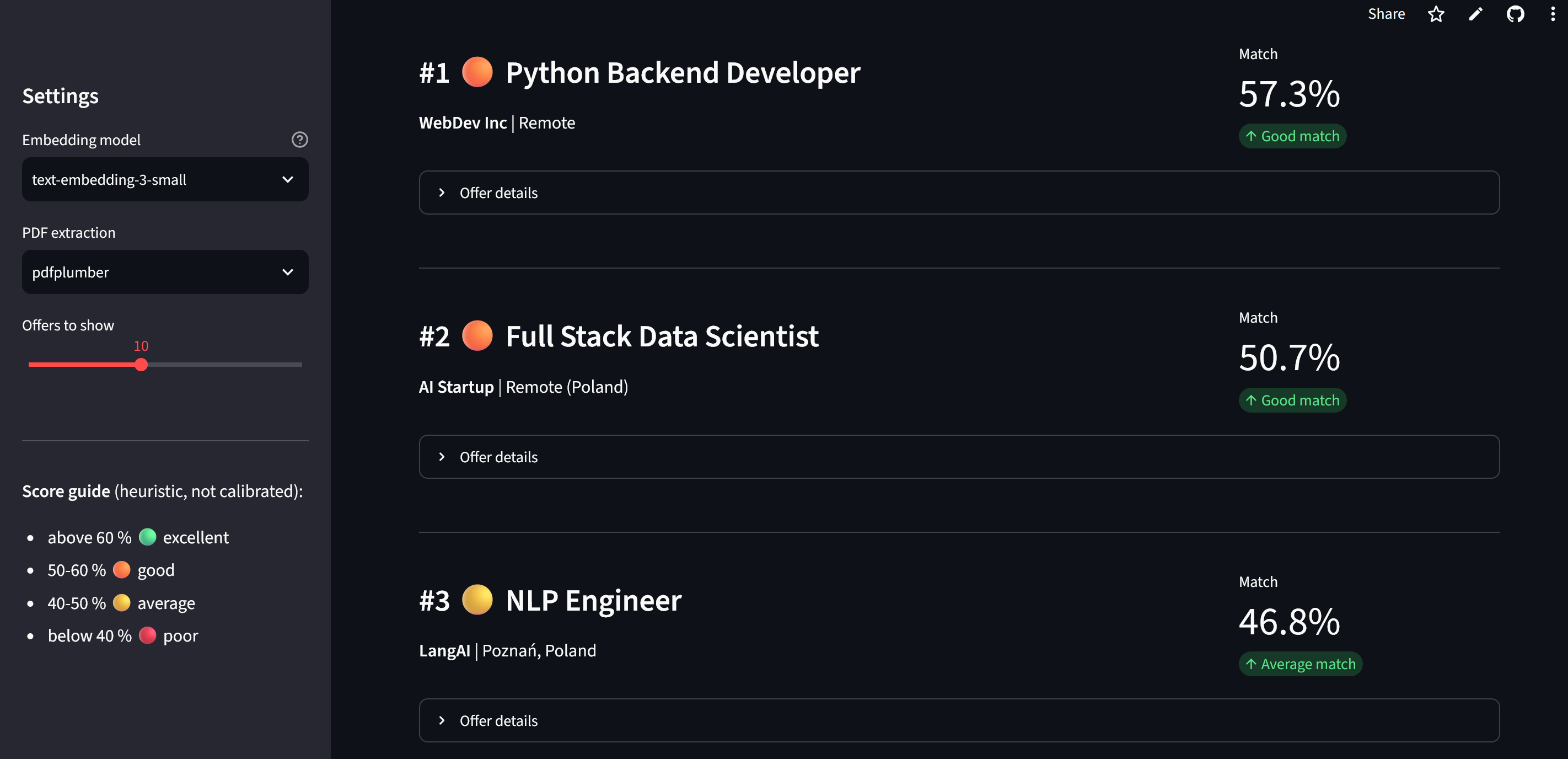Open the pdfplumber extraction dropdown

165,272
